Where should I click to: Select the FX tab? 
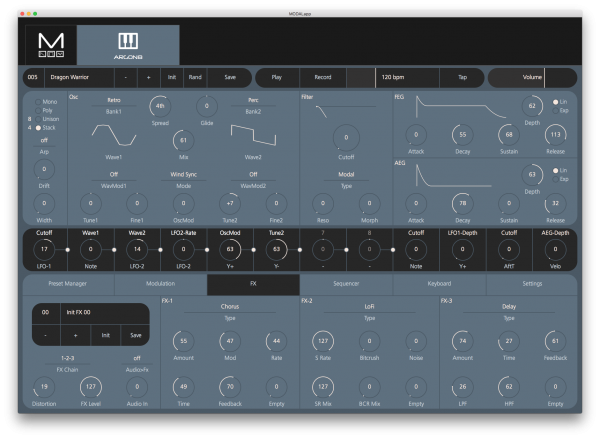tap(253, 284)
